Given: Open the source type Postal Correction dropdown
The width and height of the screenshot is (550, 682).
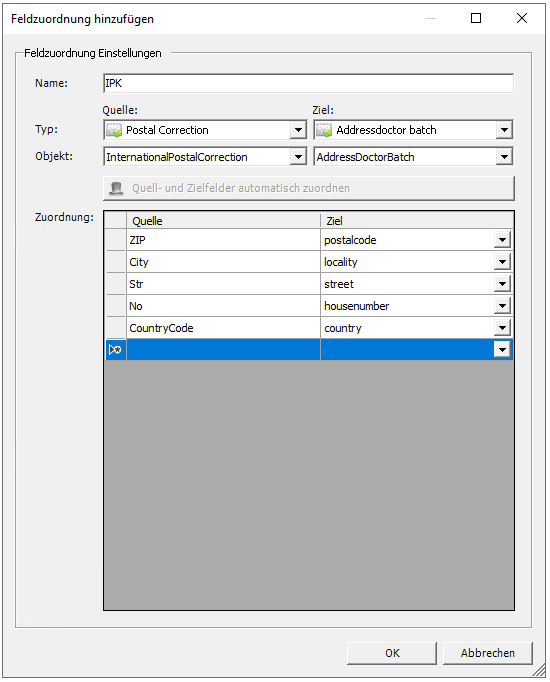Looking at the screenshot, I should click(298, 130).
